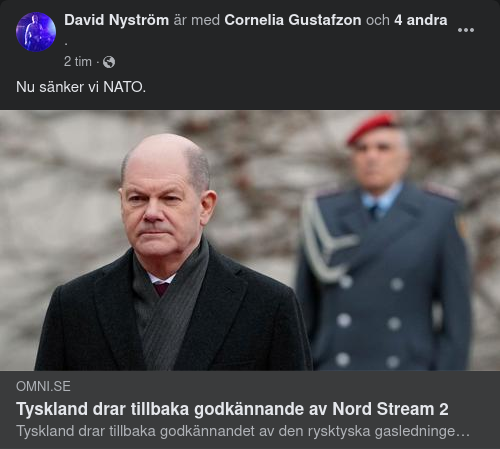The width and height of the screenshot is (500, 449).
Task: Show the '4 andra' tagged people list
Action: [x=421, y=20]
